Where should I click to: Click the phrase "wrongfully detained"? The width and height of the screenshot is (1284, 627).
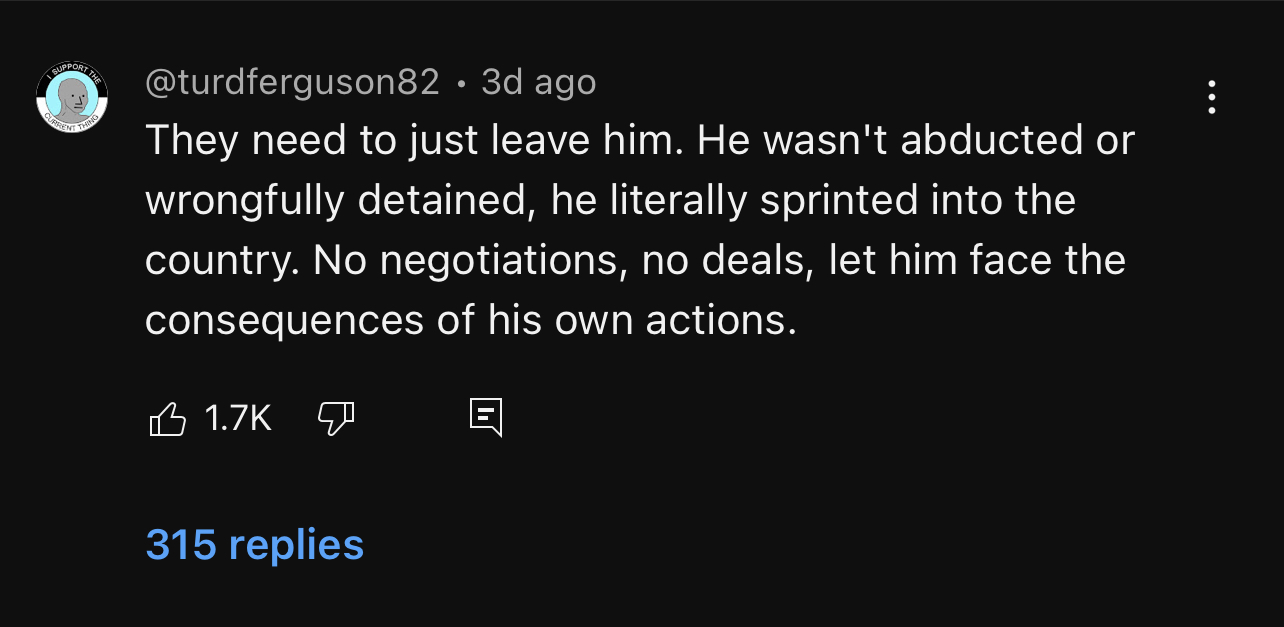(x=336, y=202)
